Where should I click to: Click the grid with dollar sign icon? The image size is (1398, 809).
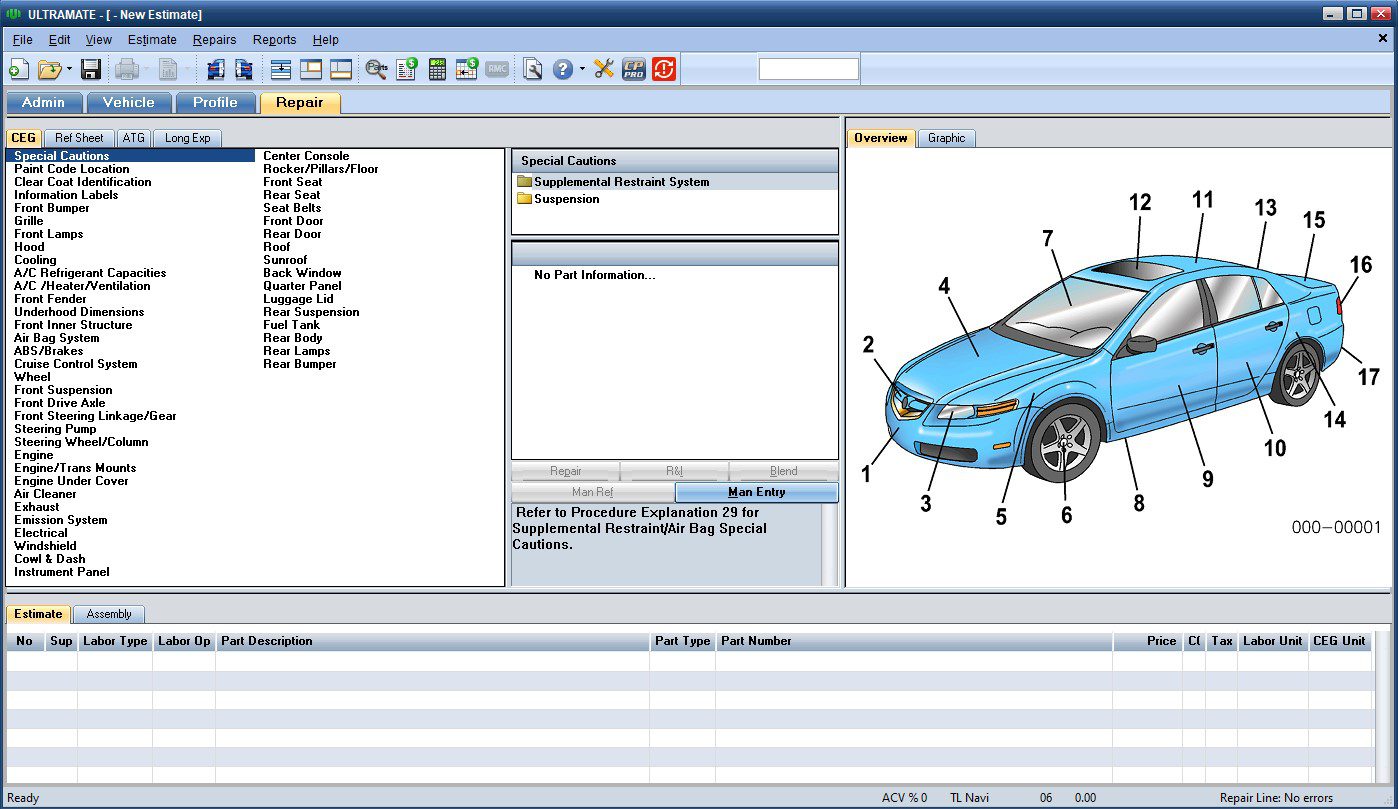pyautogui.click(x=467, y=69)
